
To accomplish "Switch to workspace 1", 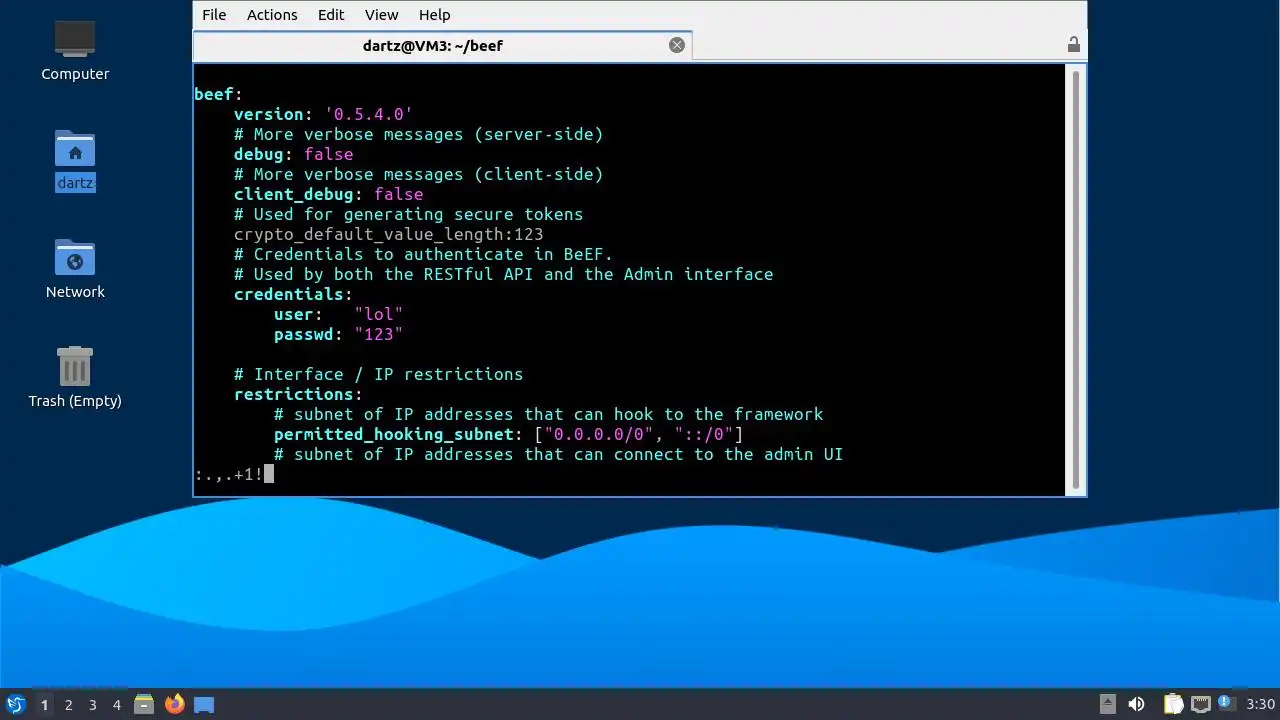I will click(x=44, y=705).
